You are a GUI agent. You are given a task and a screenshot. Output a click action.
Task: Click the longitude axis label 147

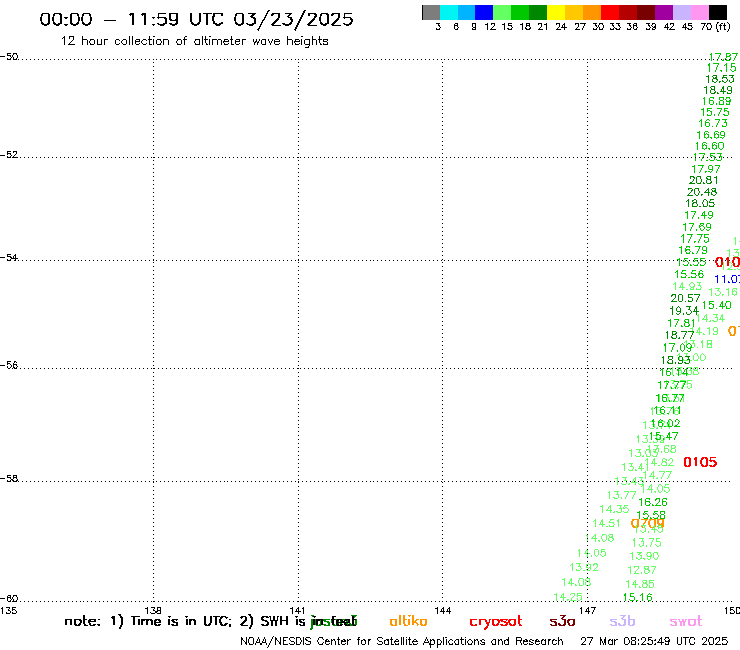coord(587,611)
